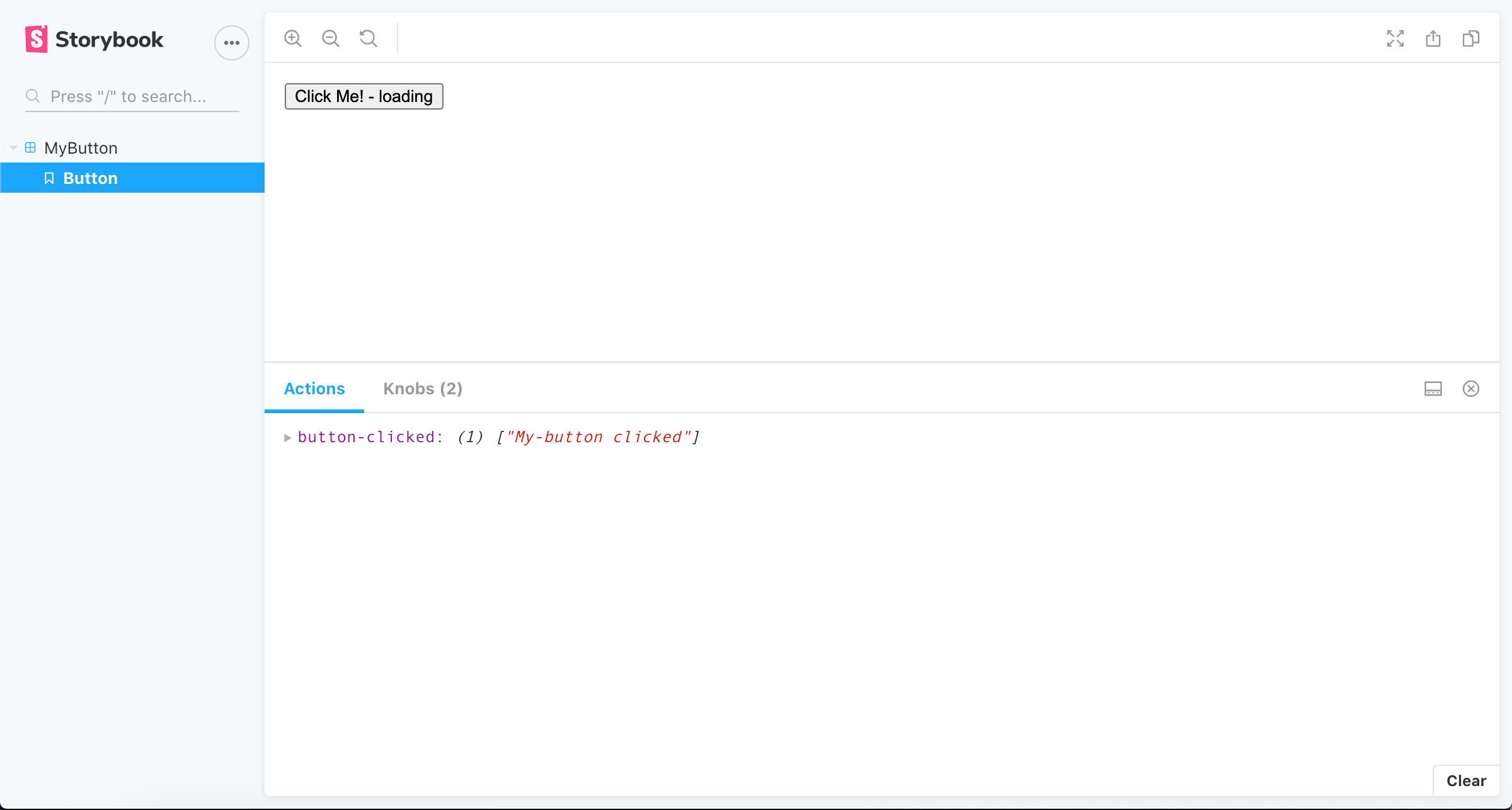Enter full screen mode
The image size is (1512, 810).
tap(1395, 38)
